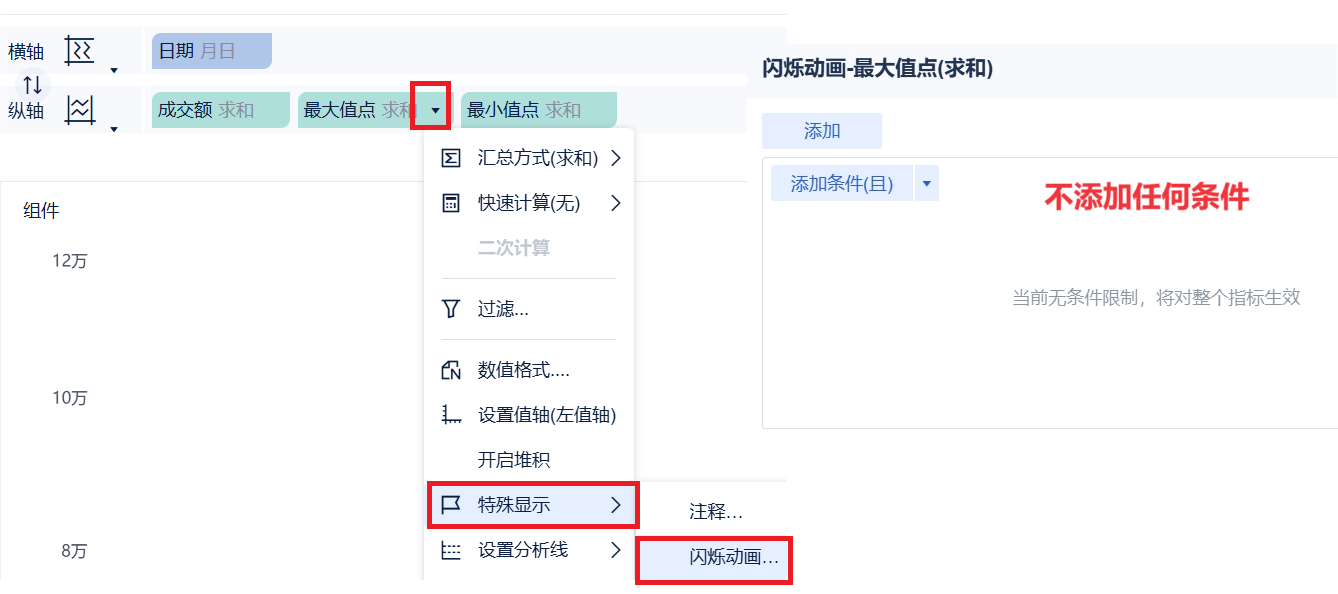Choose the 注释… submenu entry
This screenshot has height=594, width=1338.
pos(716,512)
